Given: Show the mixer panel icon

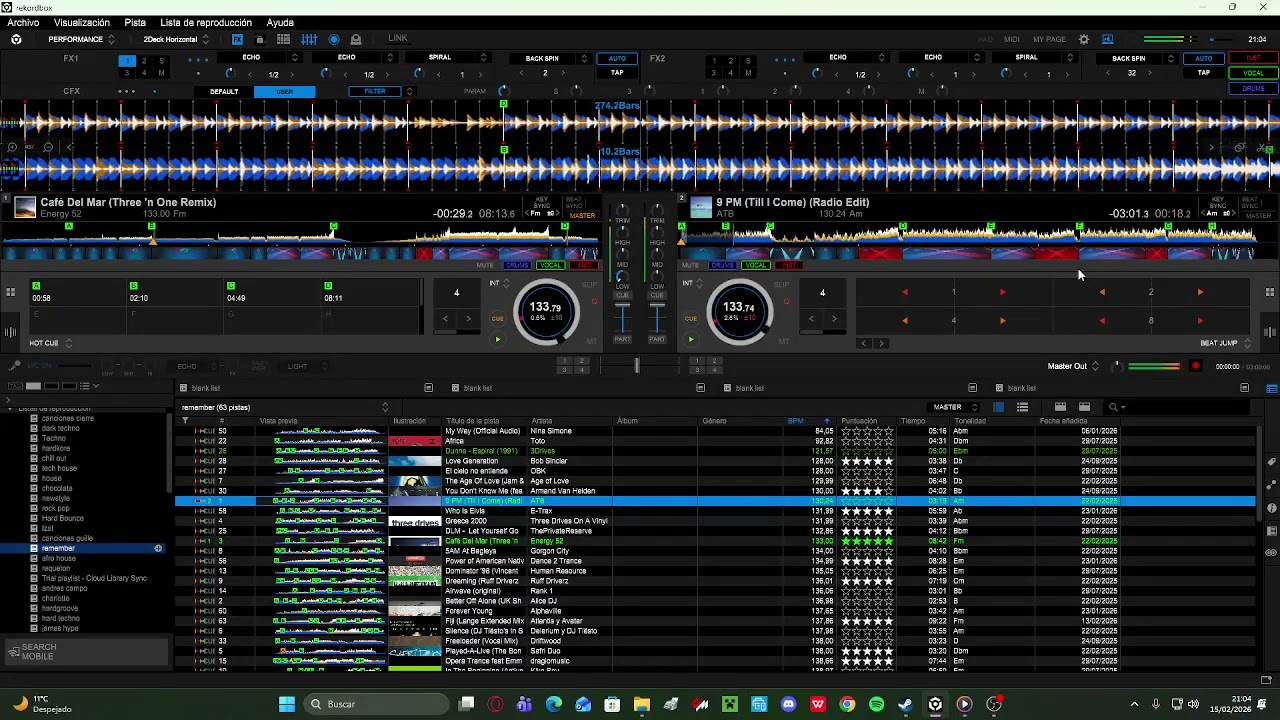Looking at the screenshot, I should tap(309, 39).
